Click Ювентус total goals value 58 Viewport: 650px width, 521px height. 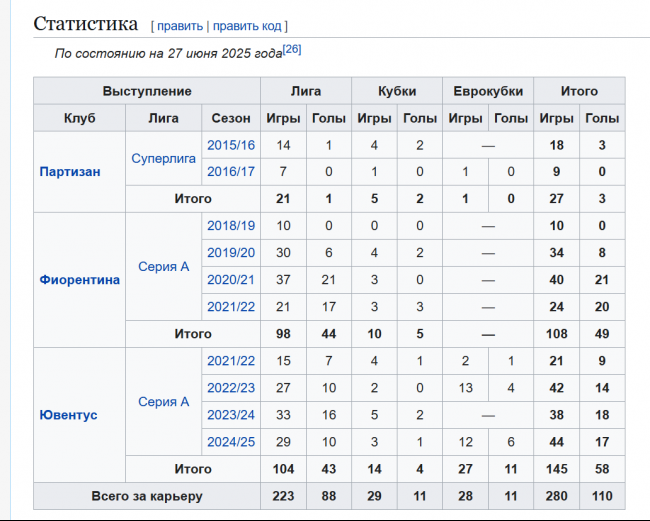click(x=602, y=469)
